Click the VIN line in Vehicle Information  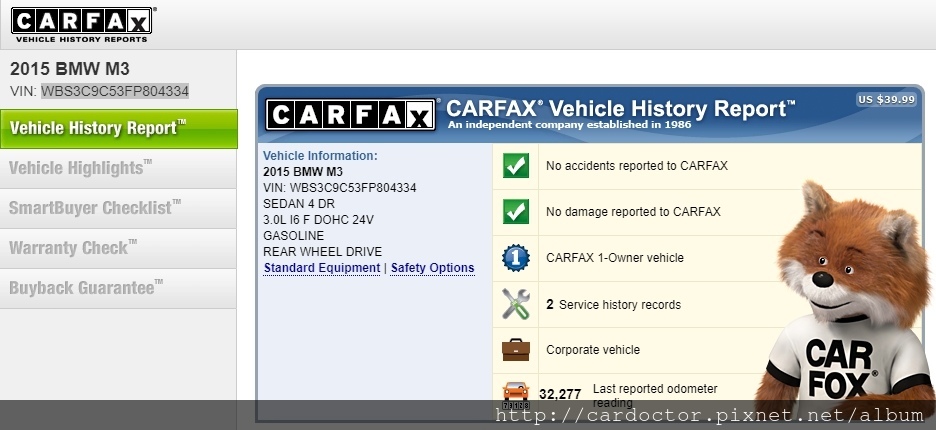tap(340, 188)
